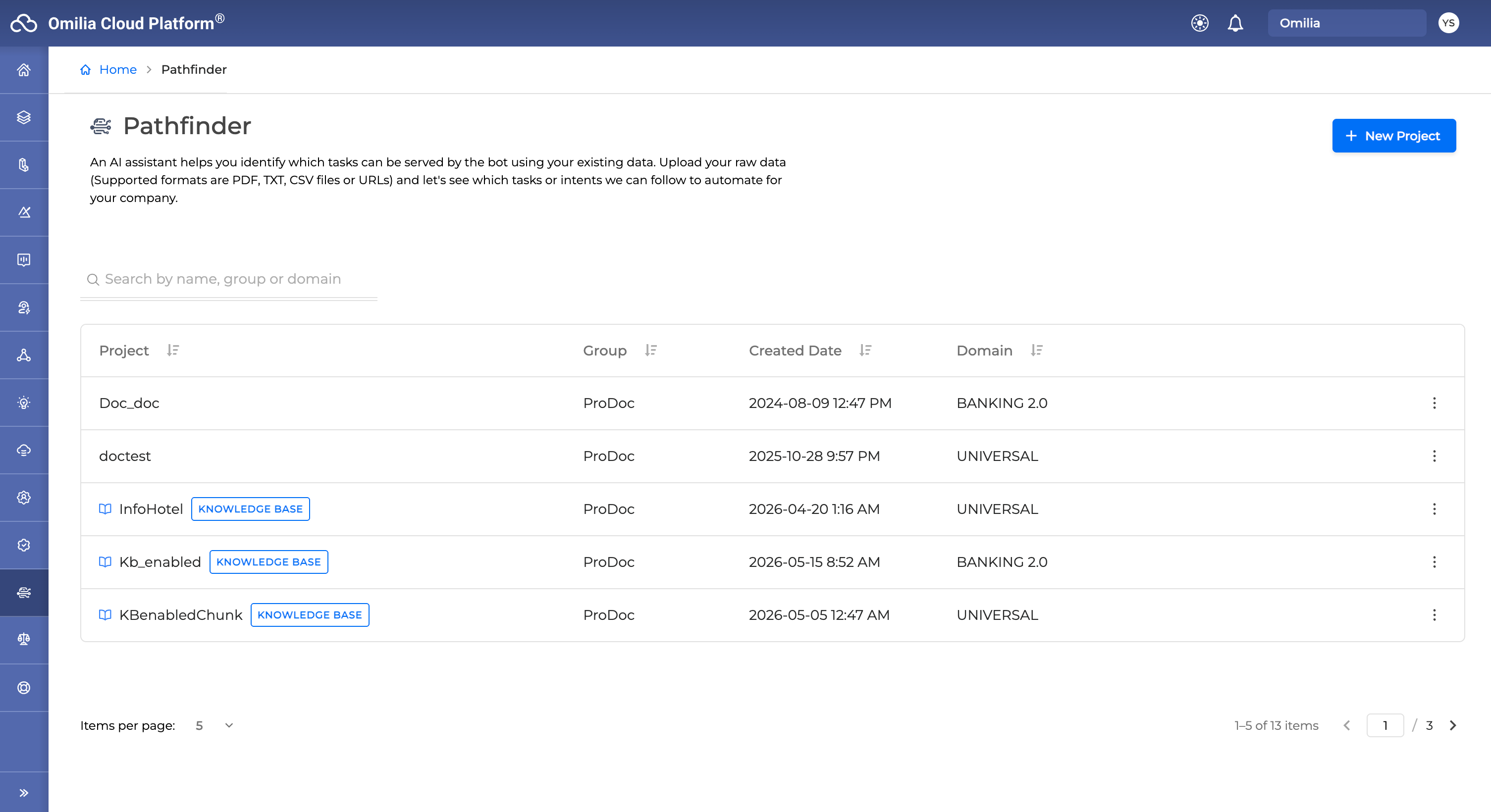Image resolution: width=1491 pixels, height=812 pixels.
Task: Click Kb_enabled's KNOWLEDGE BASE badge
Action: click(x=268, y=562)
